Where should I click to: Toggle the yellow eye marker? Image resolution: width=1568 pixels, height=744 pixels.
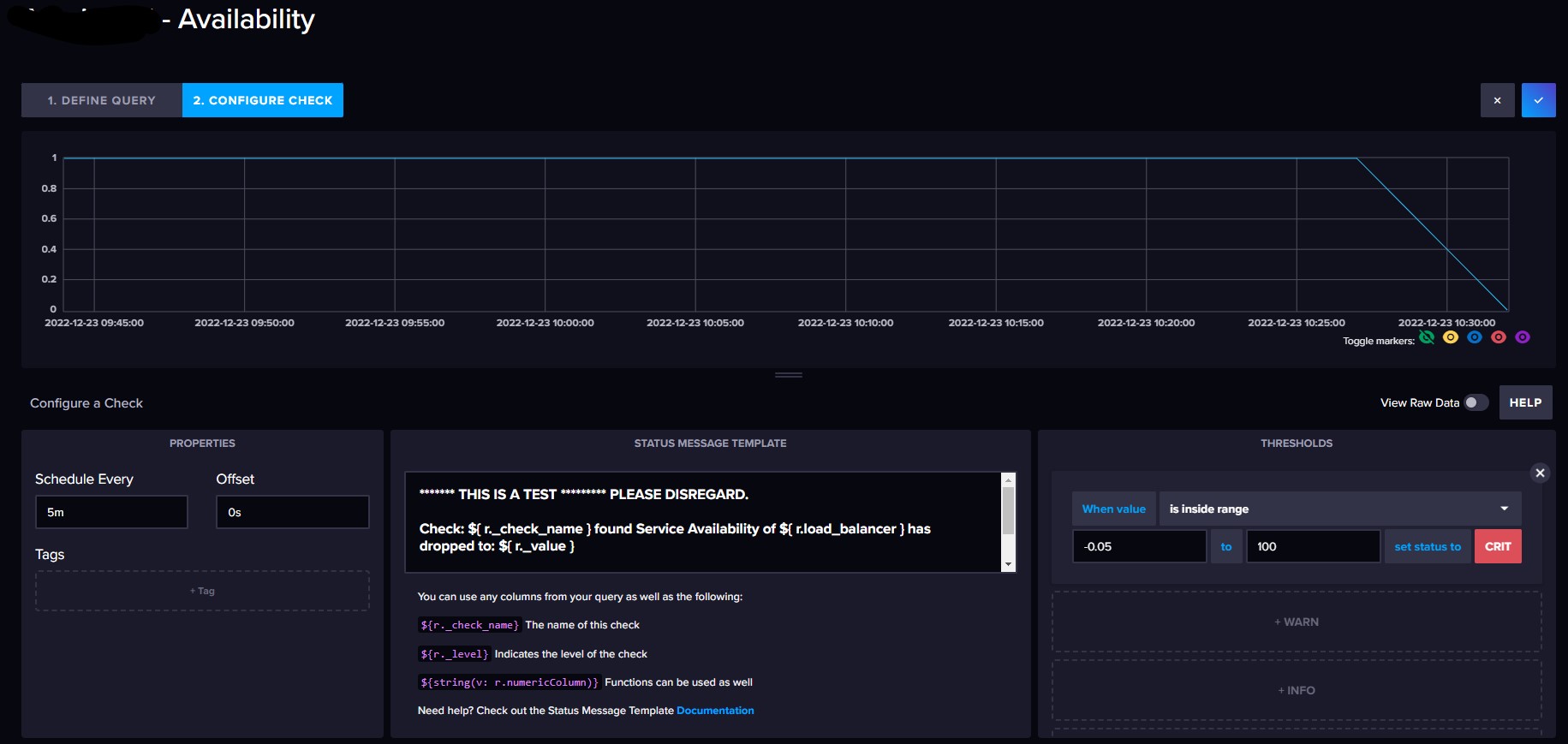tap(1451, 337)
